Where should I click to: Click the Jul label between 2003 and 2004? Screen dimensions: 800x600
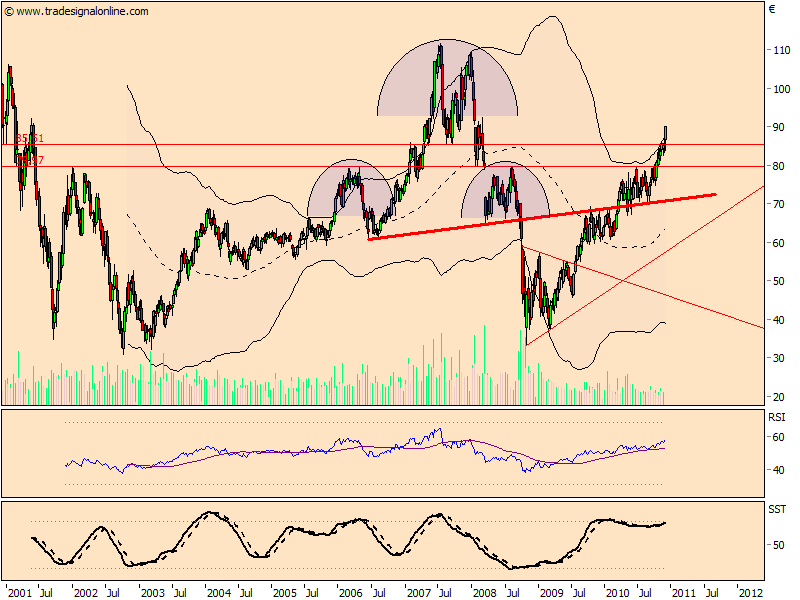coord(180,593)
